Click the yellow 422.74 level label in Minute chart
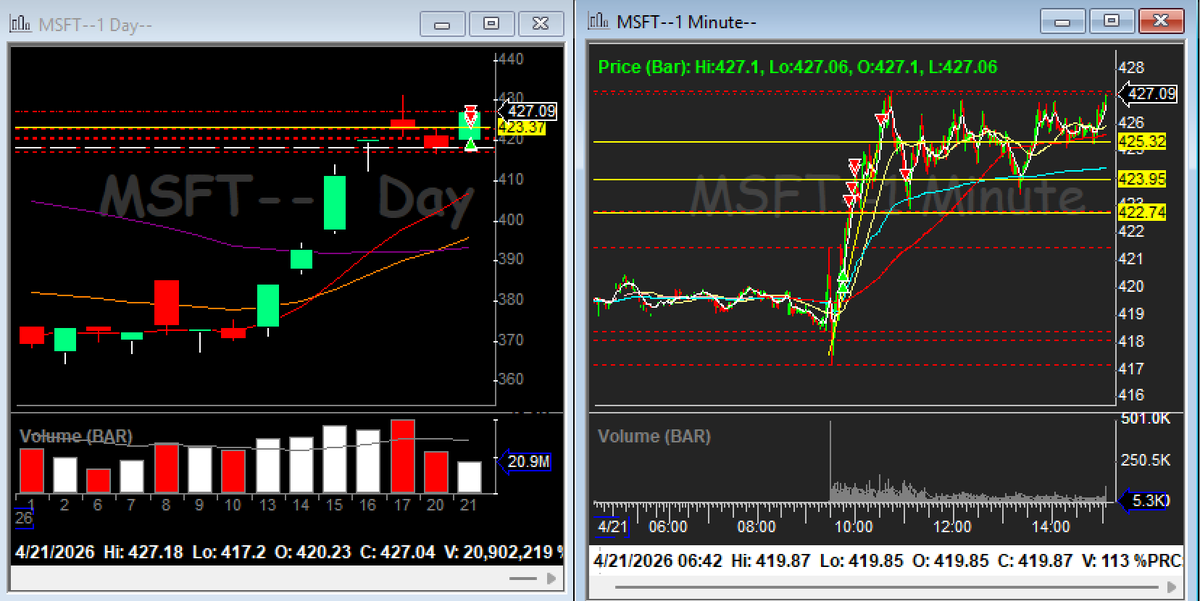Screen dimensions: 1200x601 tap(1143, 213)
